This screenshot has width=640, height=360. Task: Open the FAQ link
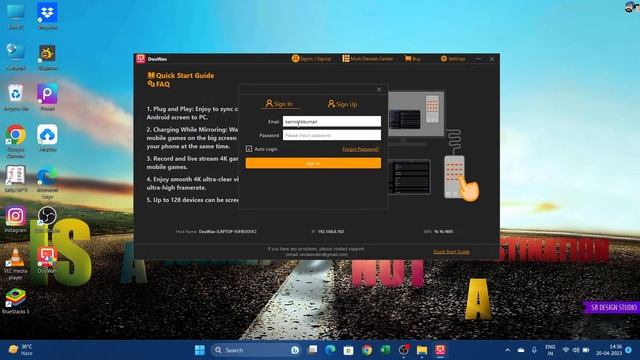point(159,84)
